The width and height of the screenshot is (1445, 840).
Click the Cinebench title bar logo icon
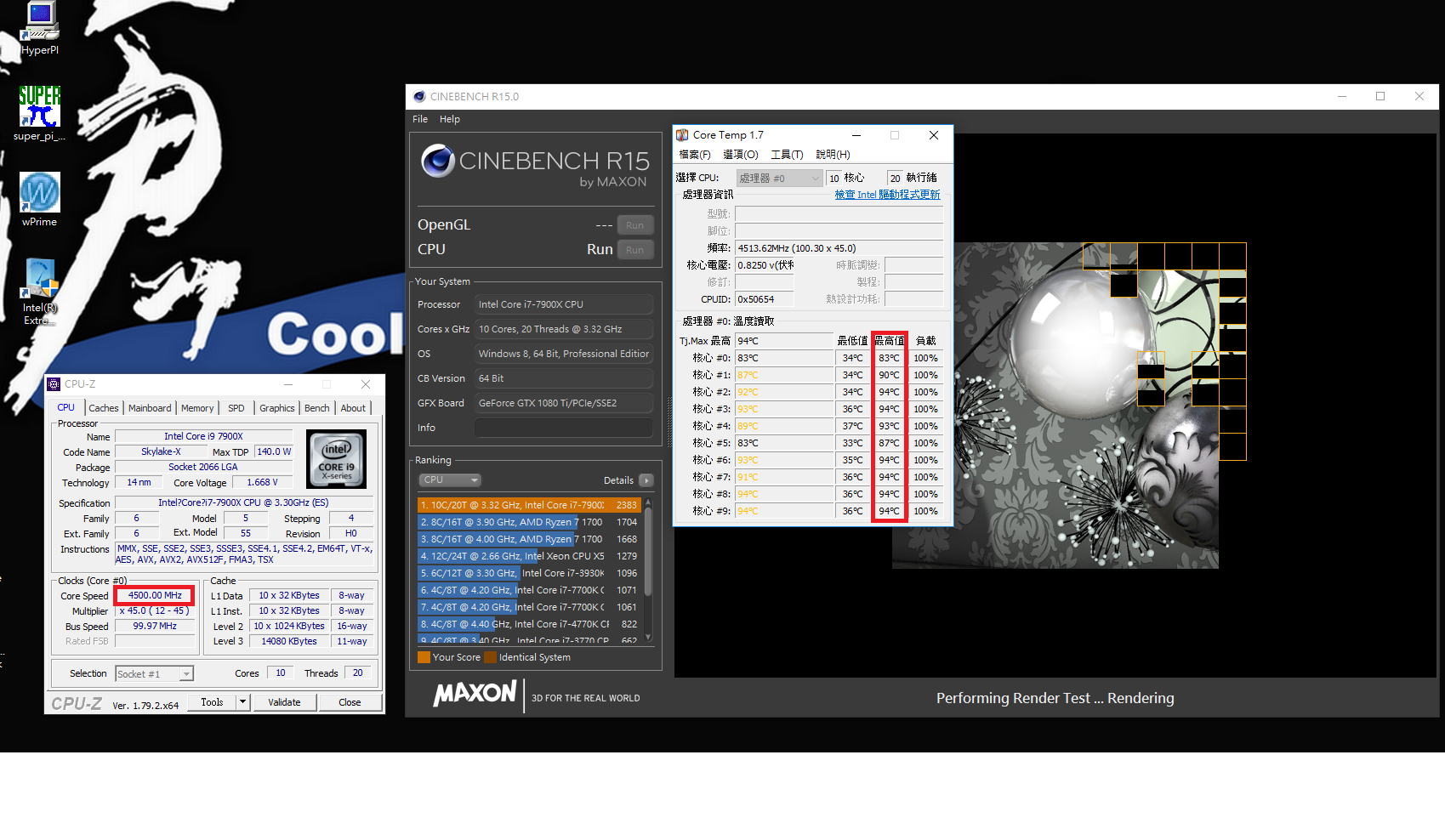419,97
